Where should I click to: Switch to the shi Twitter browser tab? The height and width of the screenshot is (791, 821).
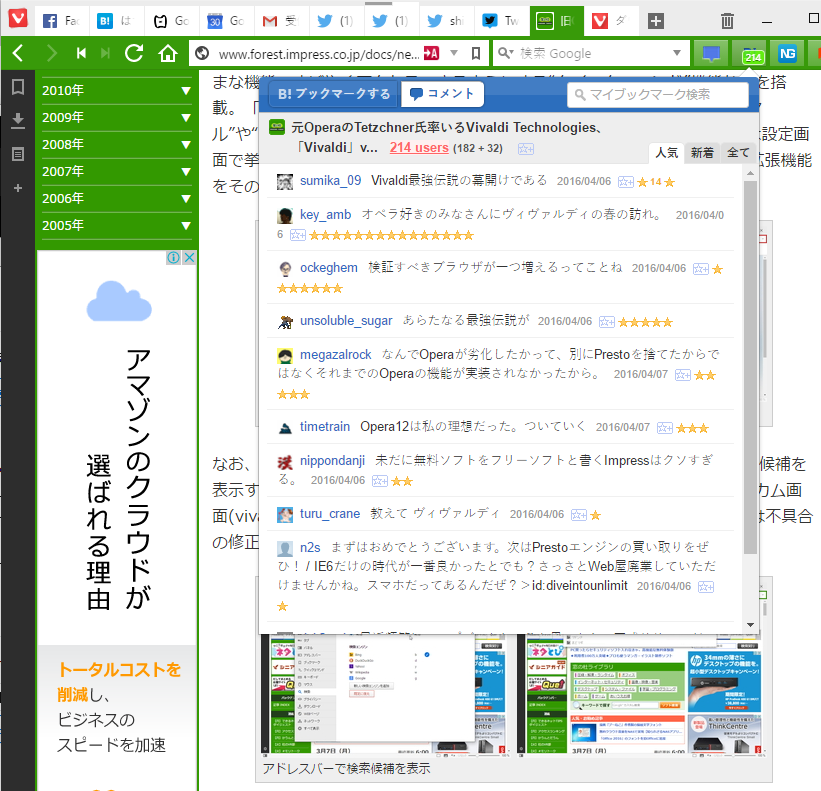click(446, 21)
